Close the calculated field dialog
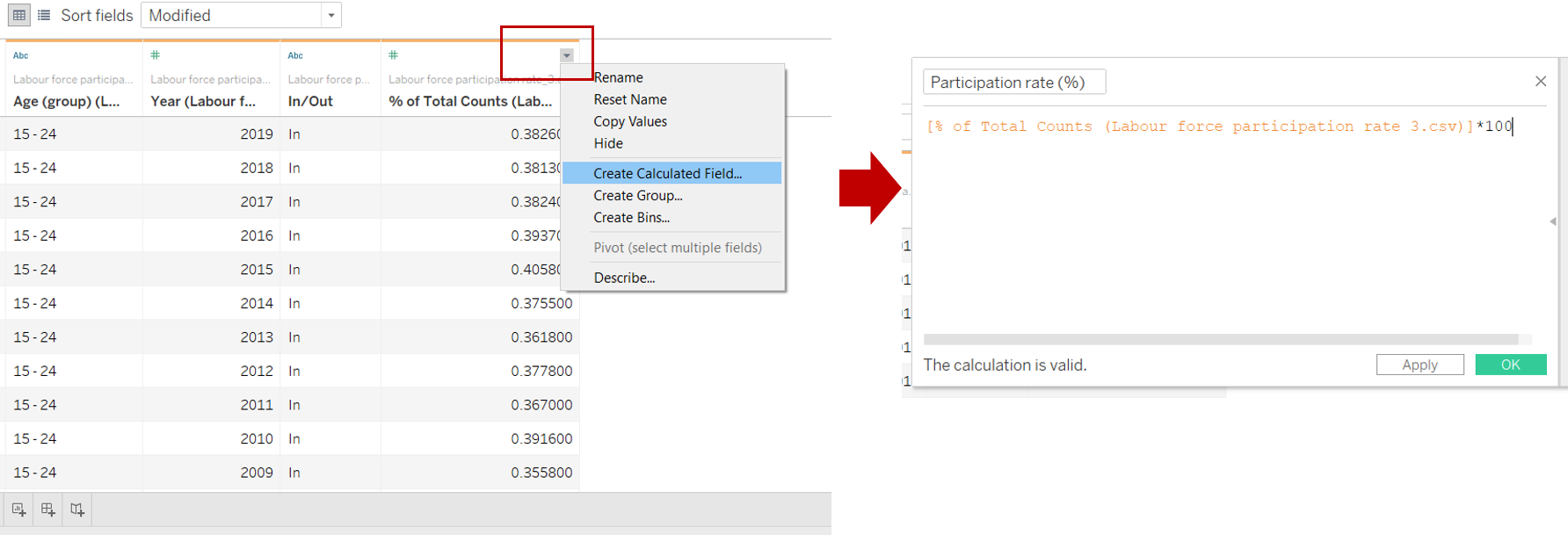 pos(1540,81)
